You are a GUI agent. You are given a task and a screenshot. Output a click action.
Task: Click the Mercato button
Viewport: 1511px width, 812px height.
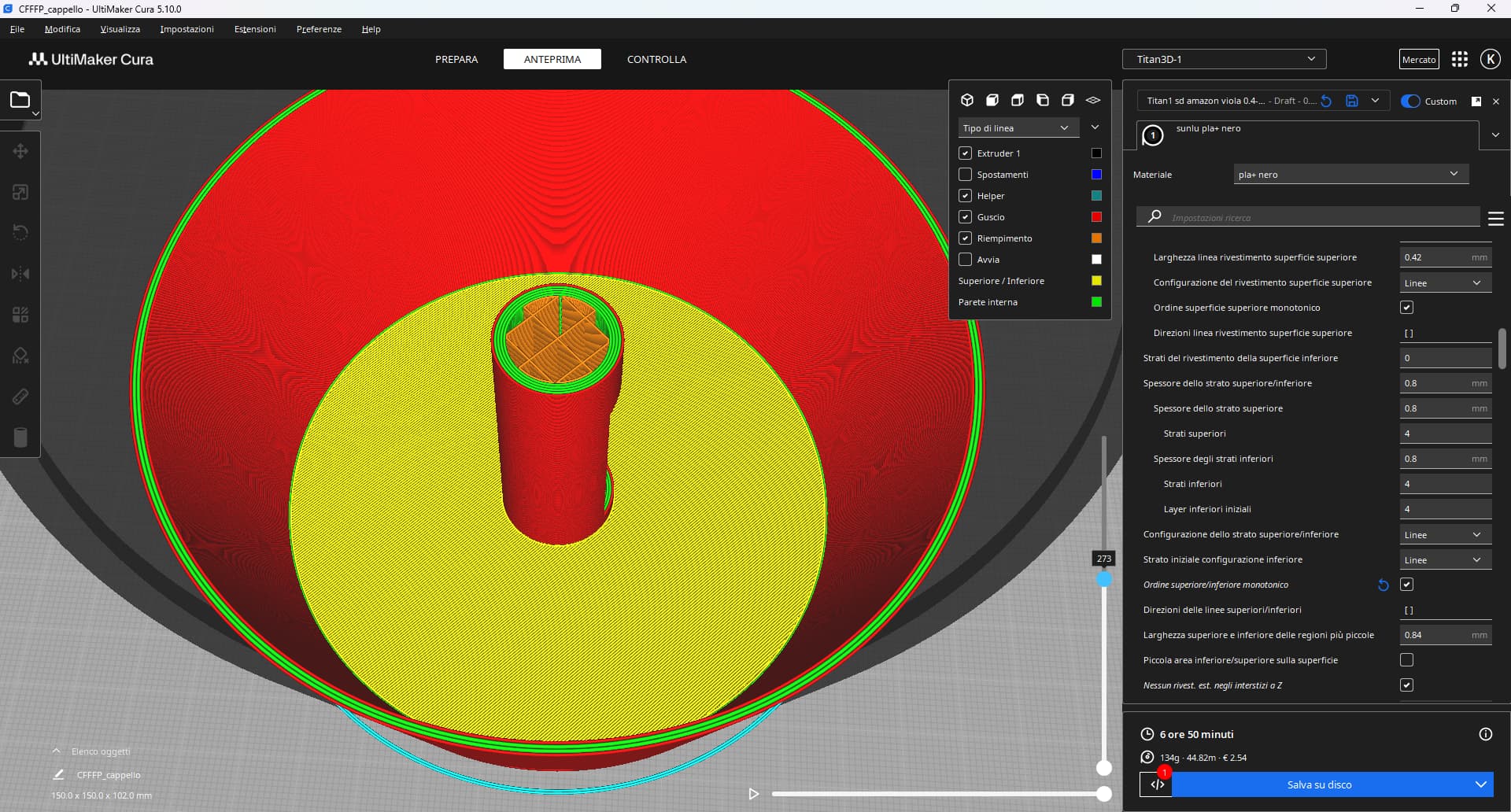click(1419, 59)
